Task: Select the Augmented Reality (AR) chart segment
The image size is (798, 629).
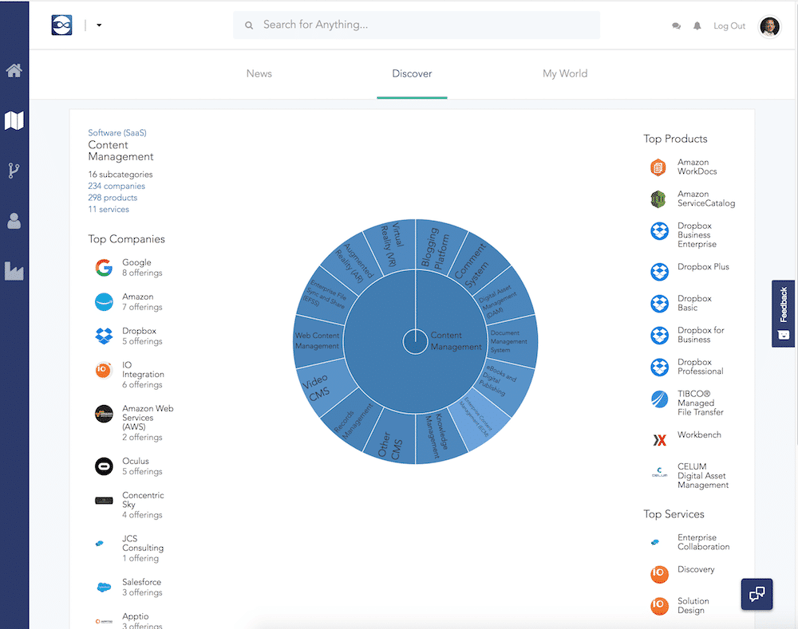Action: [x=353, y=262]
